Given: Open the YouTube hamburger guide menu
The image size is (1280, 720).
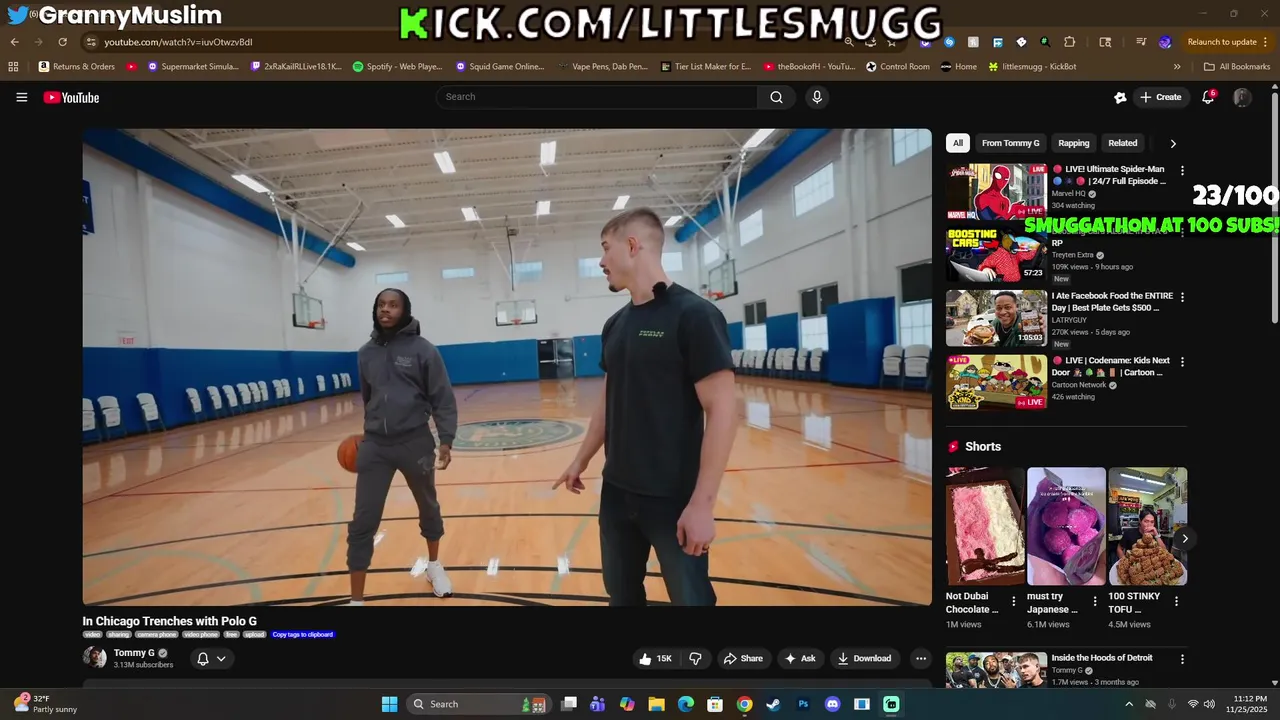Looking at the screenshot, I should 21,97.
